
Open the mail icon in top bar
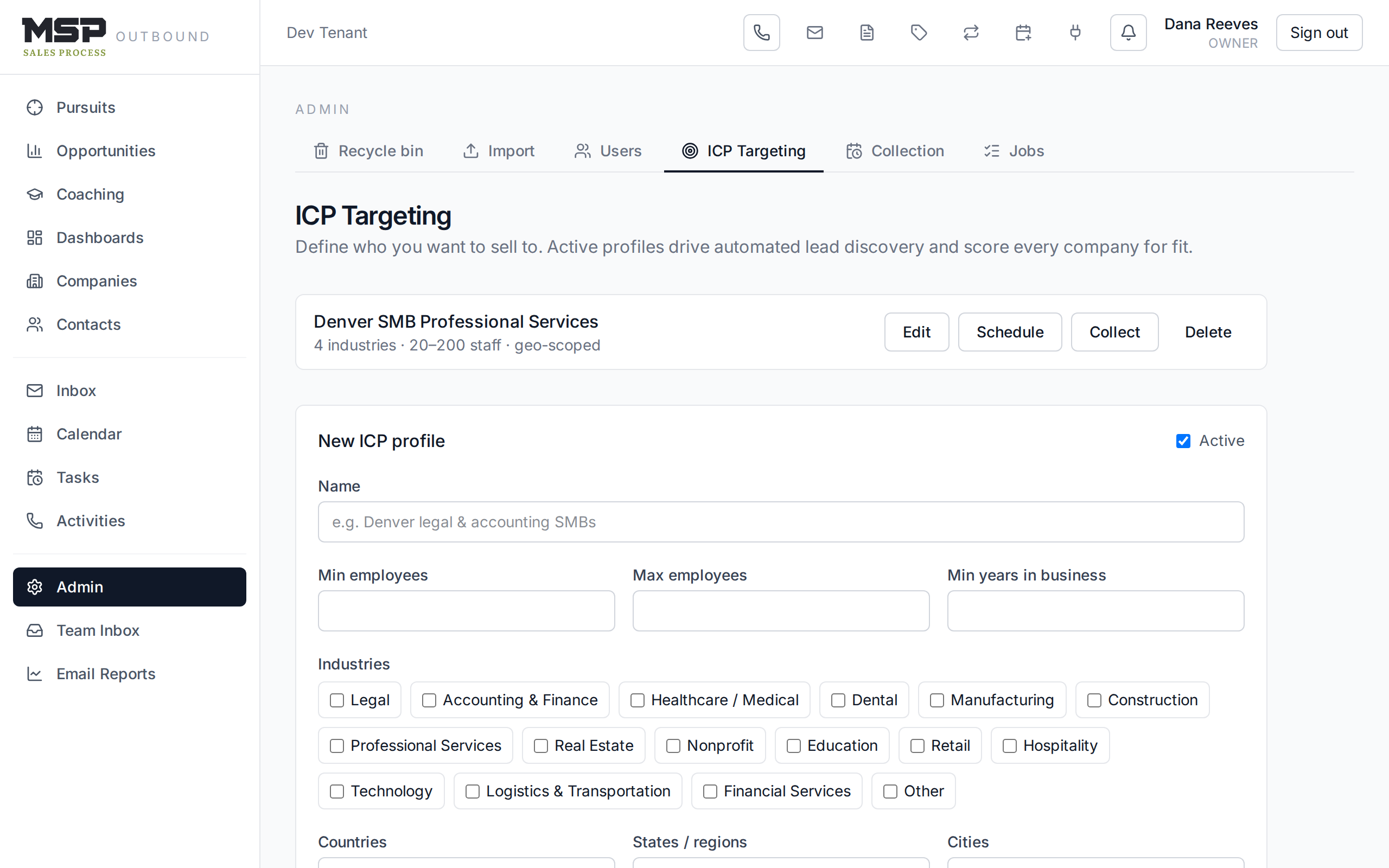pyautogui.click(x=814, y=33)
